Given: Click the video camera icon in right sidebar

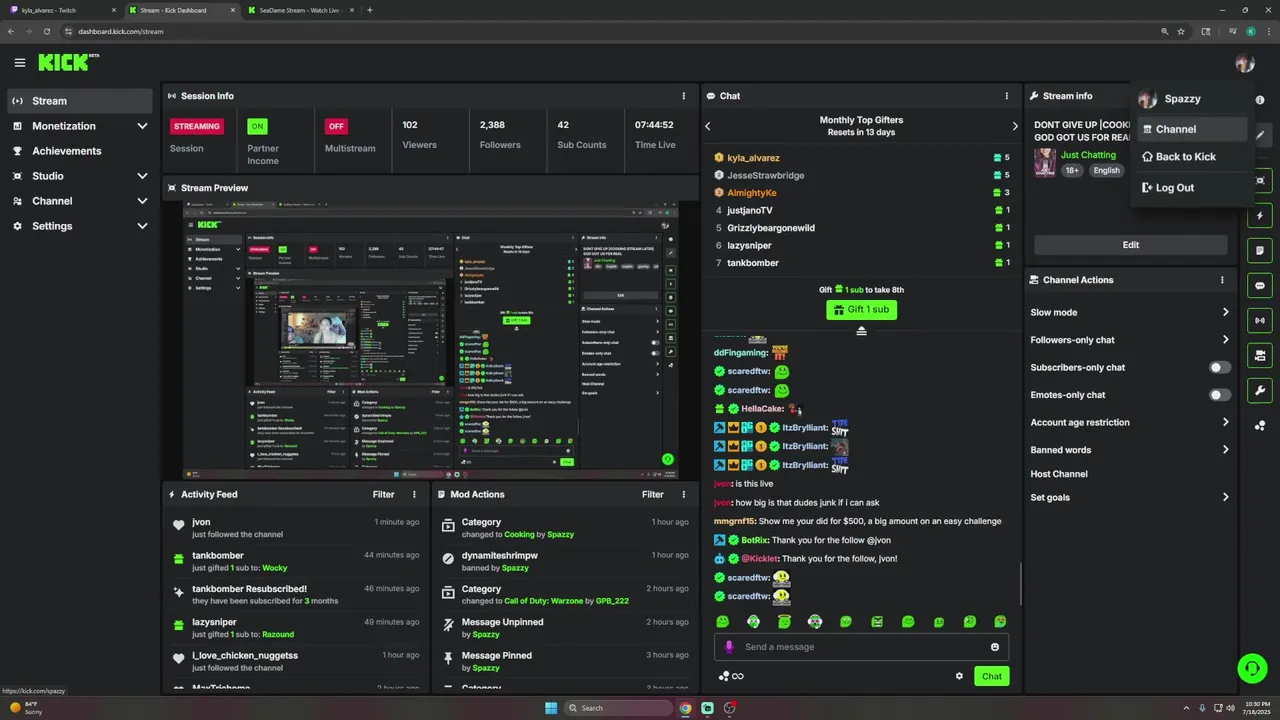Looking at the screenshot, I should (1260, 356).
